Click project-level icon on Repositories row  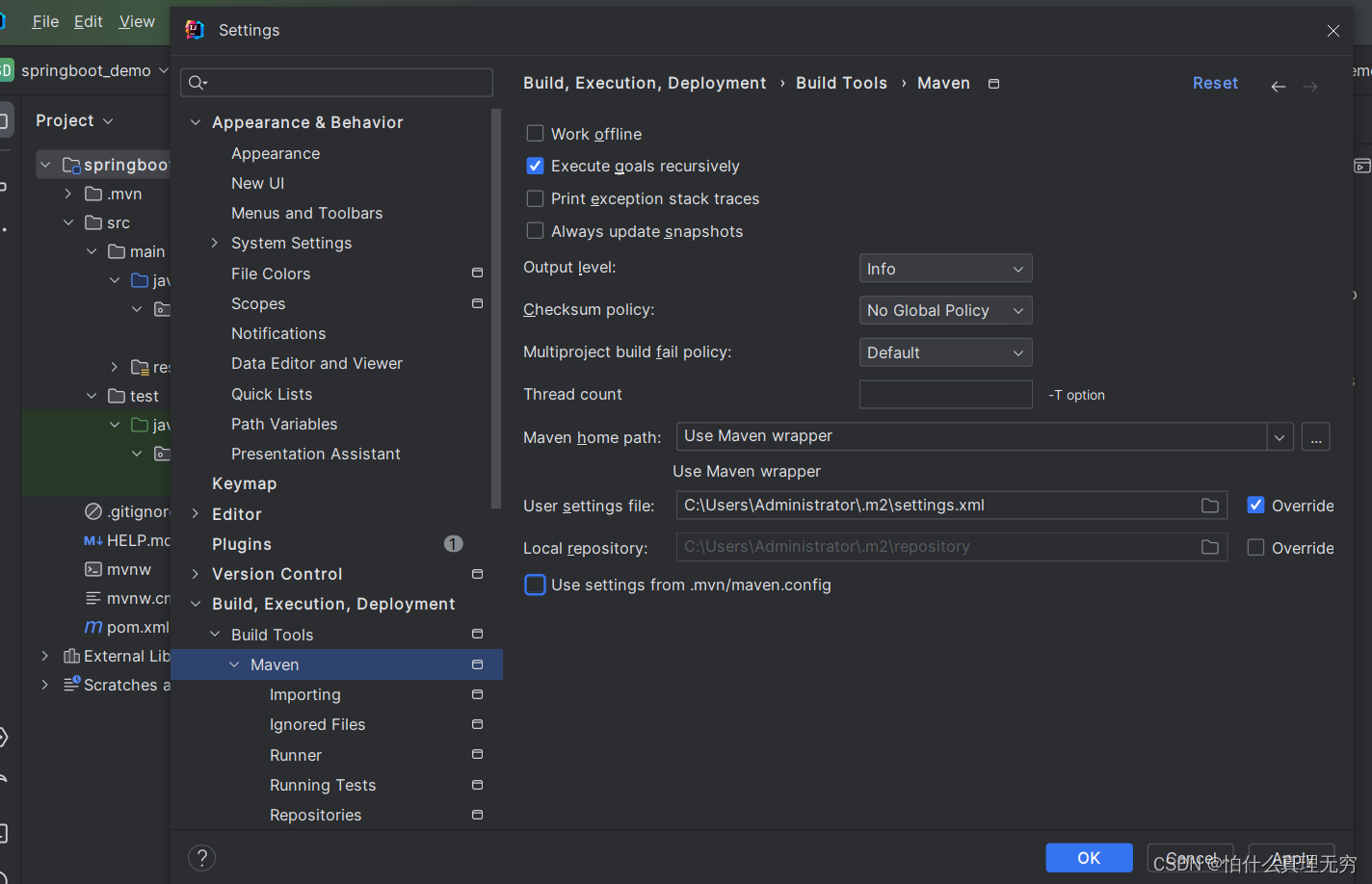coord(477,815)
